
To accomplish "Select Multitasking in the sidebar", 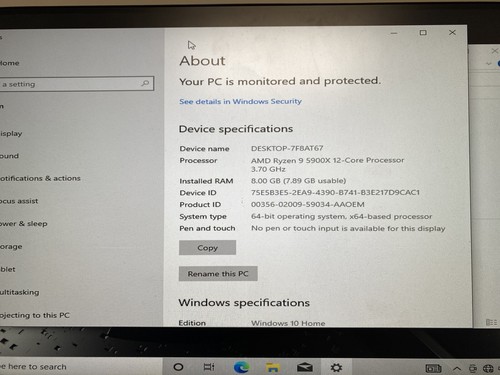I will 19,292.
